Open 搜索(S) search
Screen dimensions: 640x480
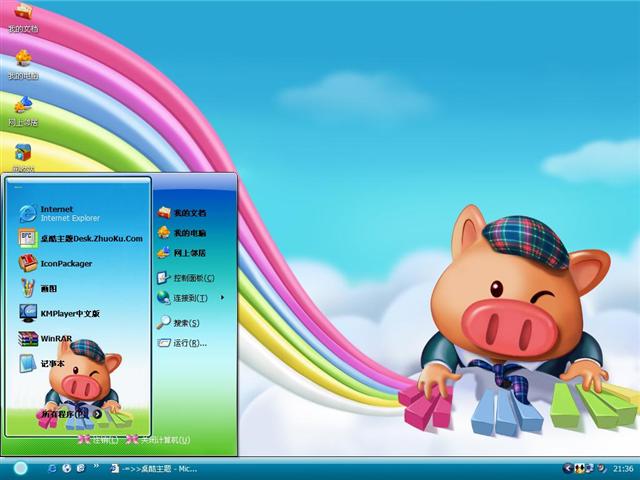pos(178,323)
